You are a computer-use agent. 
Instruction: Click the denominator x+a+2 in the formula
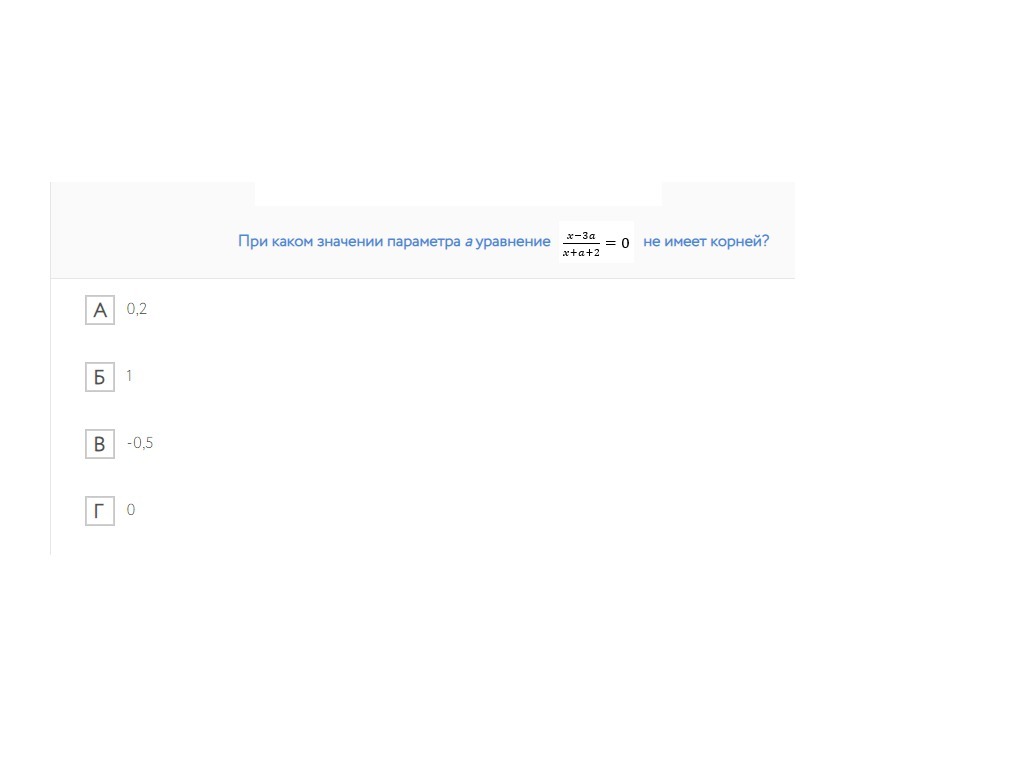tap(581, 253)
